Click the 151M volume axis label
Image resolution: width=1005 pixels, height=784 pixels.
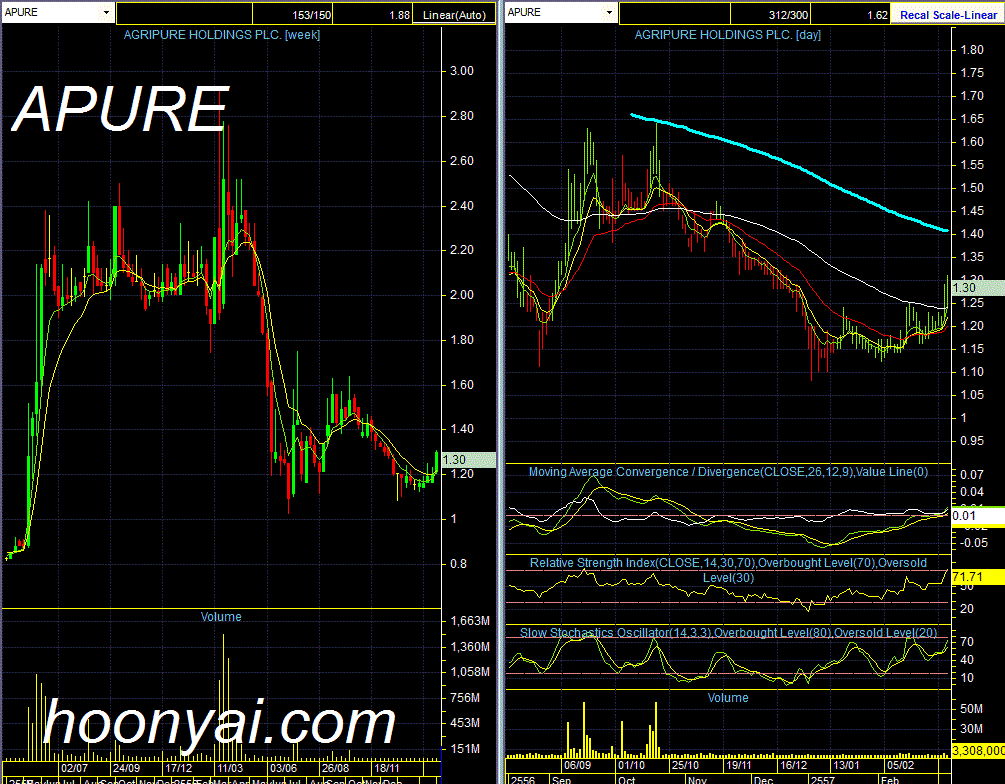(x=465, y=749)
